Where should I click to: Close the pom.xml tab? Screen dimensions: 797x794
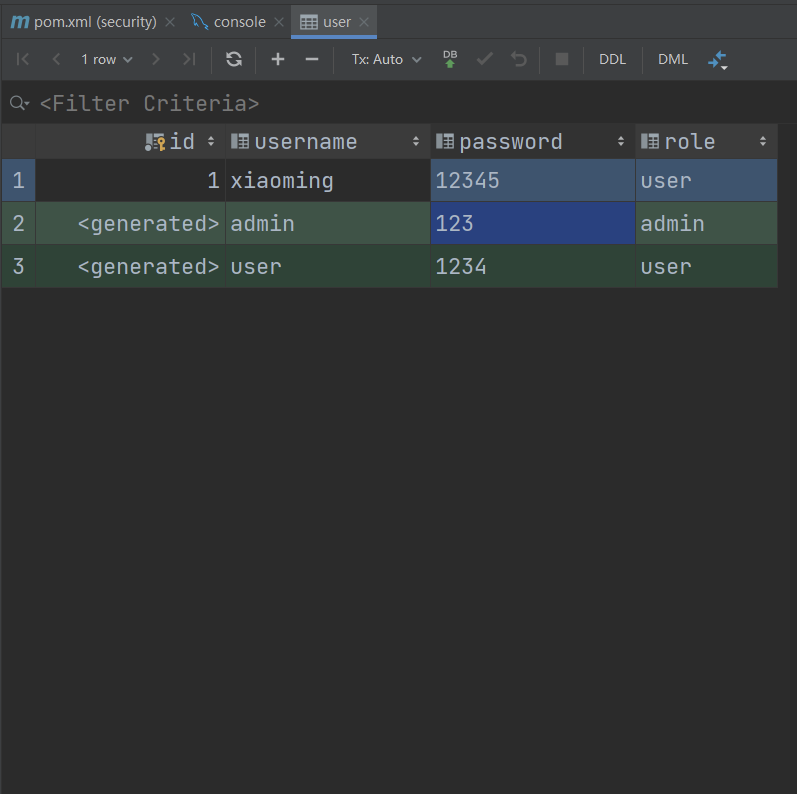170,22
